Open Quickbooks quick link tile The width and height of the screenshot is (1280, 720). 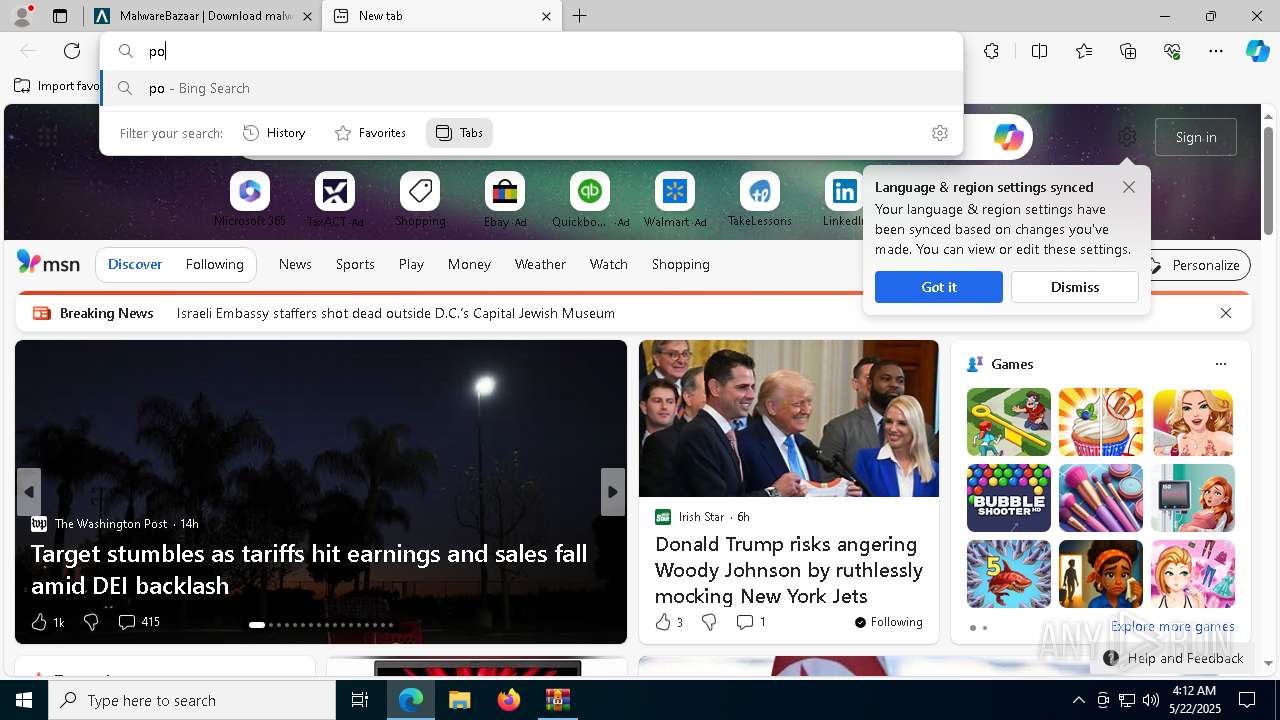pyautogui.click(x=590, y=199)
